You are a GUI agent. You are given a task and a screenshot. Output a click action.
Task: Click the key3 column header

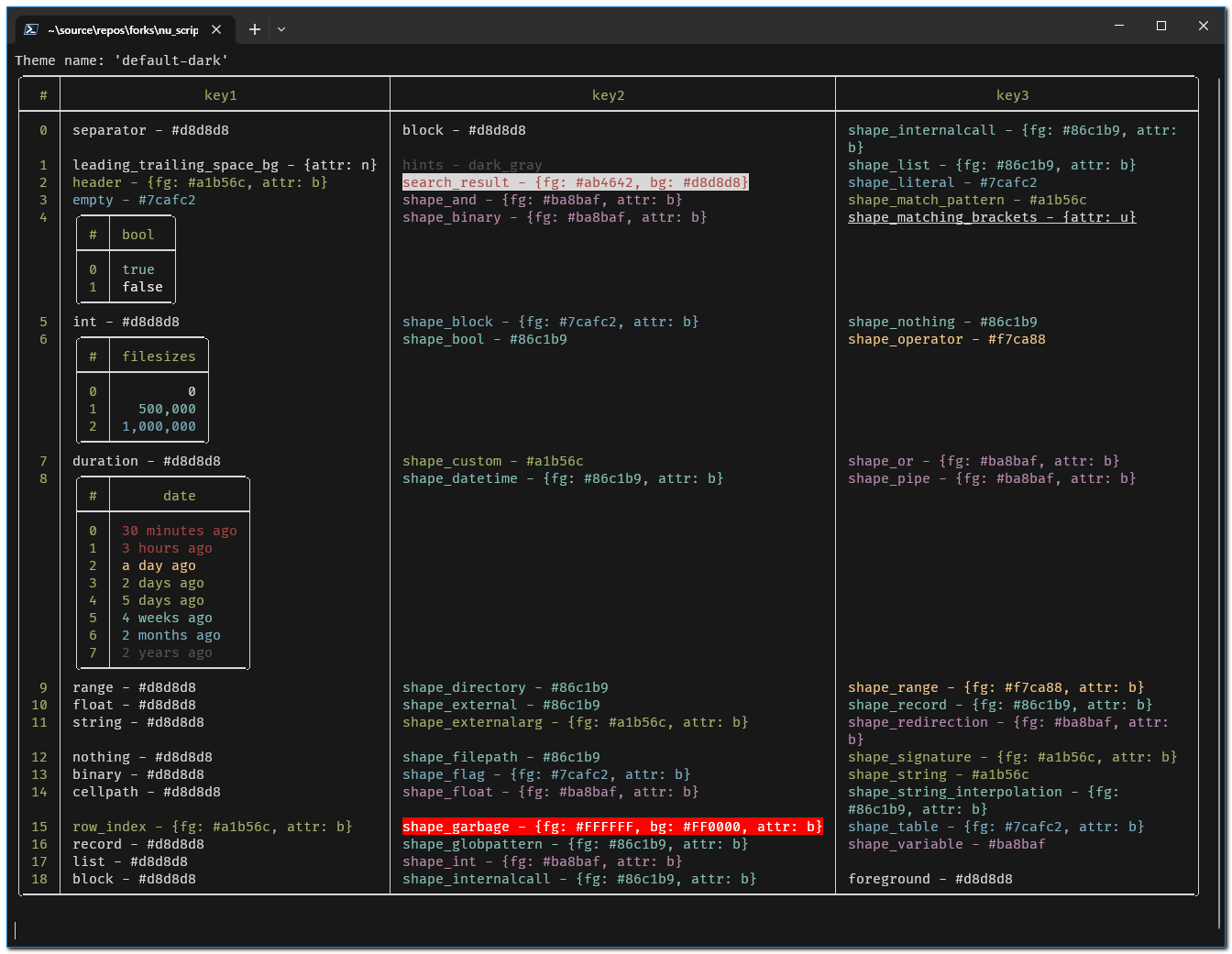[x=1013, y=95]
